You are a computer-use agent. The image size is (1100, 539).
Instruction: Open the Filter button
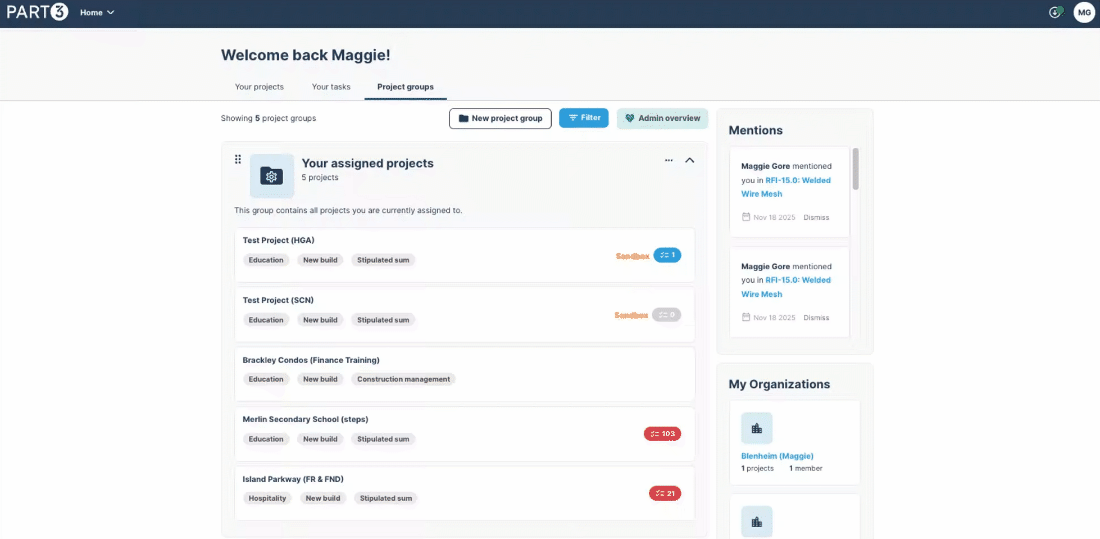[584, 118]
